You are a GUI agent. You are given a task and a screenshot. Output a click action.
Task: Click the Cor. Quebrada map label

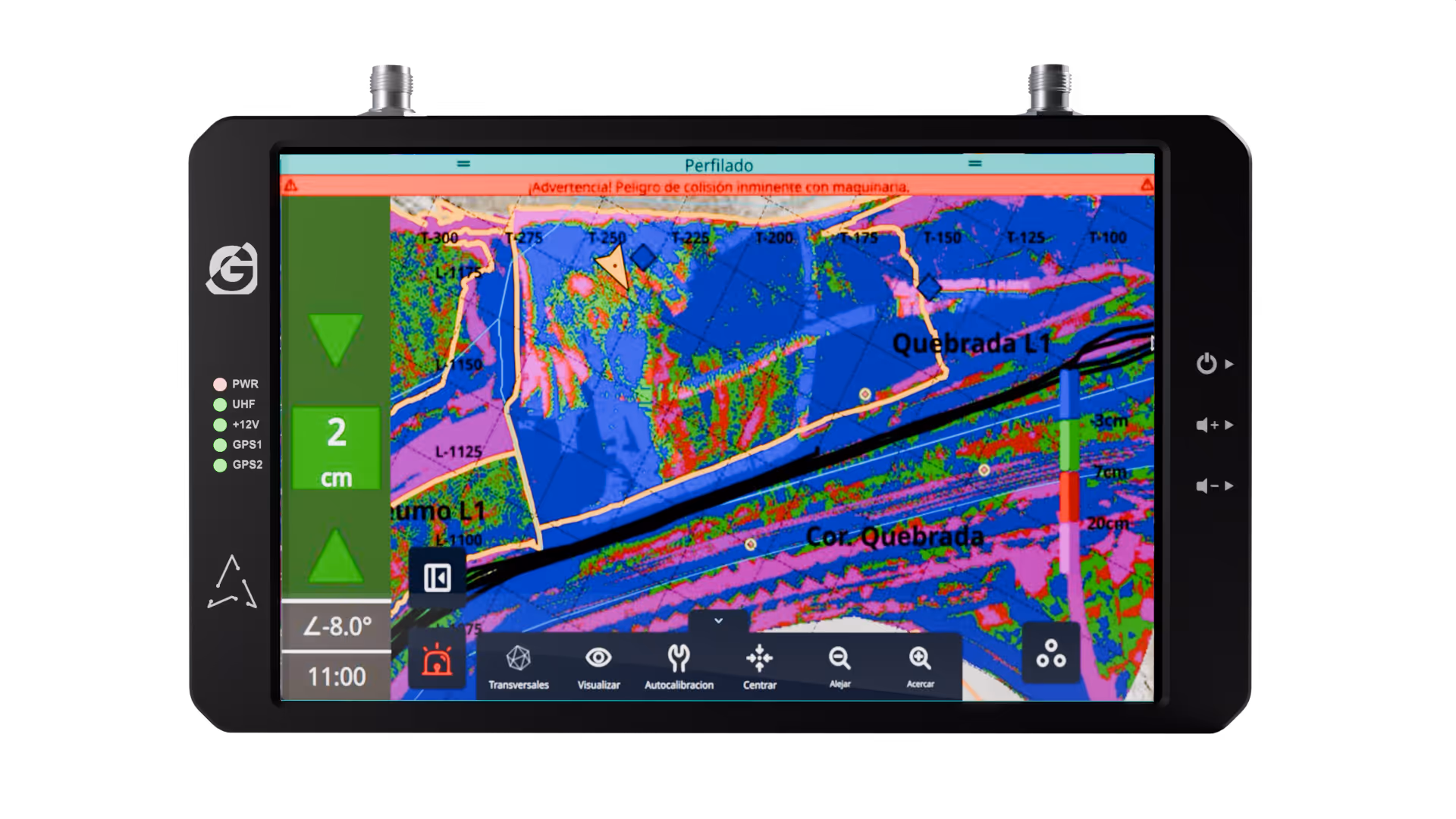pos(894,536)
